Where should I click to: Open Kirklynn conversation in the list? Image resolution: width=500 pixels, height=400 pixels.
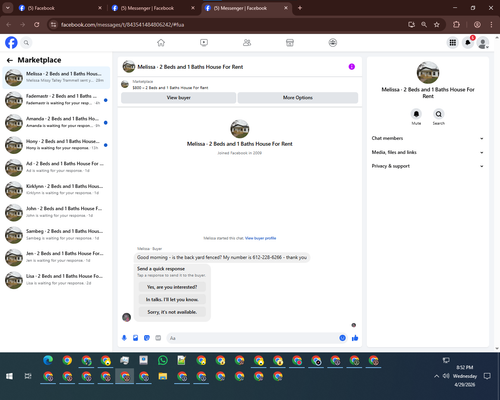pos(56,190)
